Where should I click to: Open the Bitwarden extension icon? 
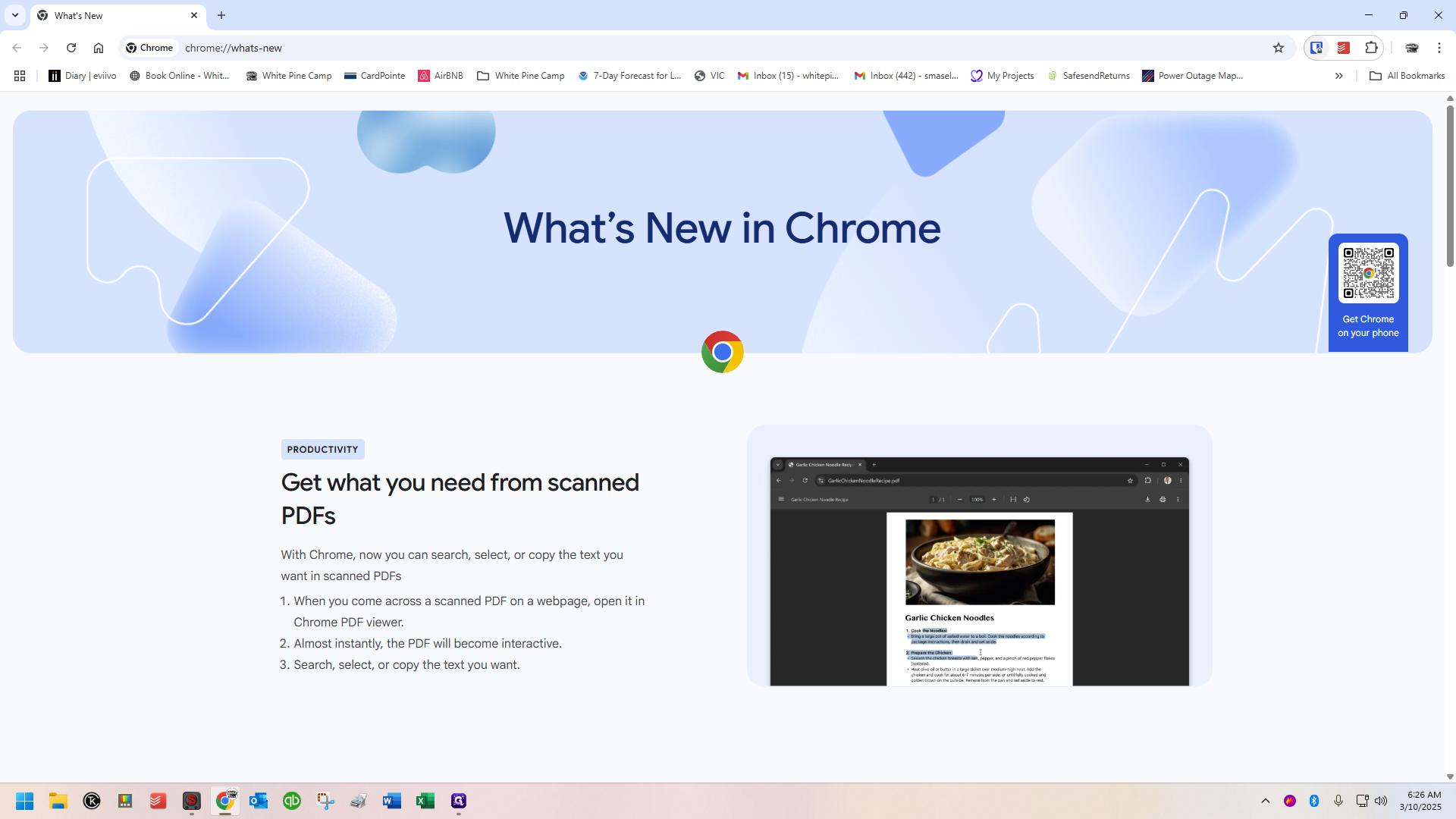(1317, 48)
